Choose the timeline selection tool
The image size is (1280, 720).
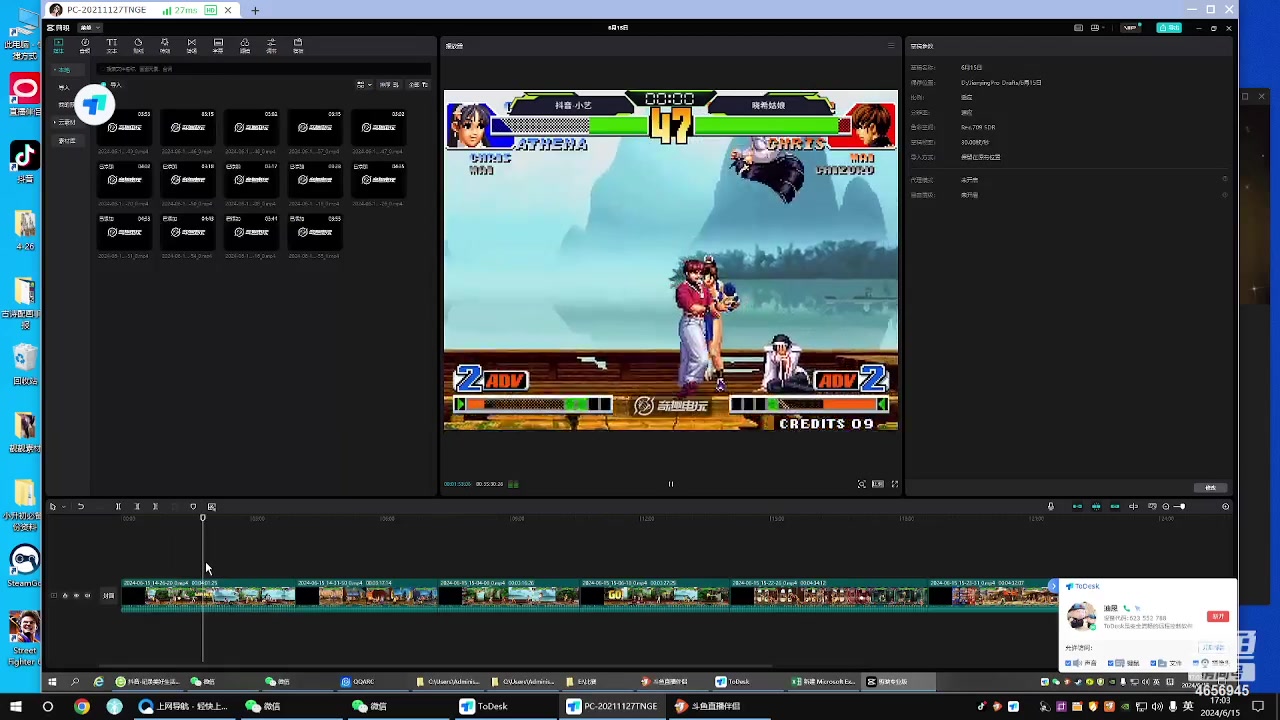click(52, 507)
